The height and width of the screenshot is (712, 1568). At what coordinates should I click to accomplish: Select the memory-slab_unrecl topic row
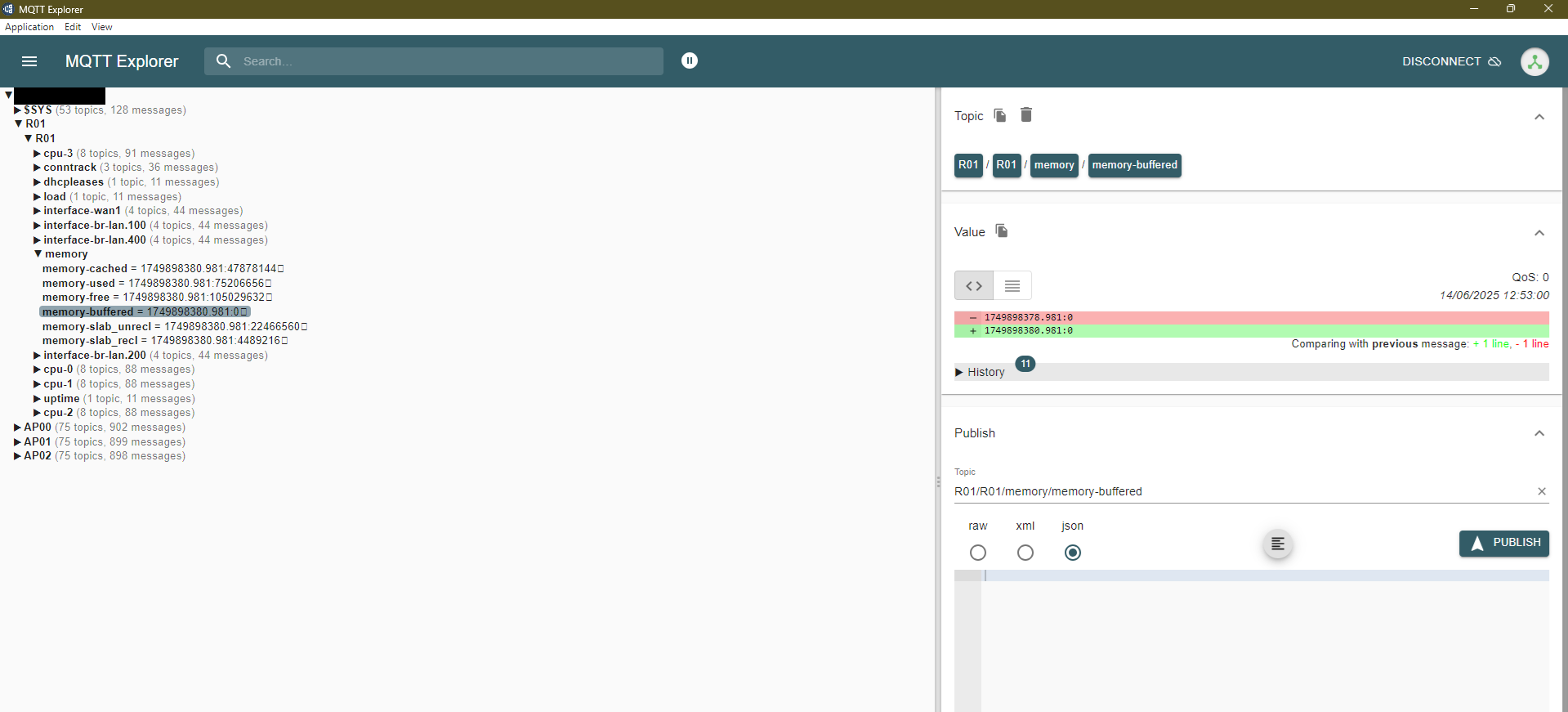(175, 327)
